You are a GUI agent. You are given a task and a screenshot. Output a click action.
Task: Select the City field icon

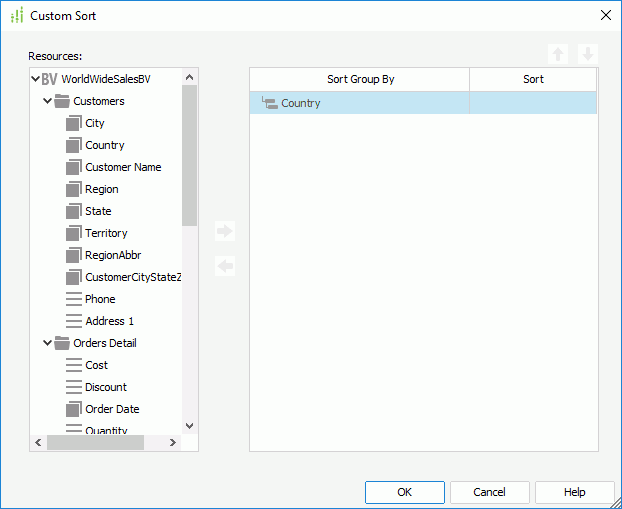pyautogui.click(x=73, y=123)
